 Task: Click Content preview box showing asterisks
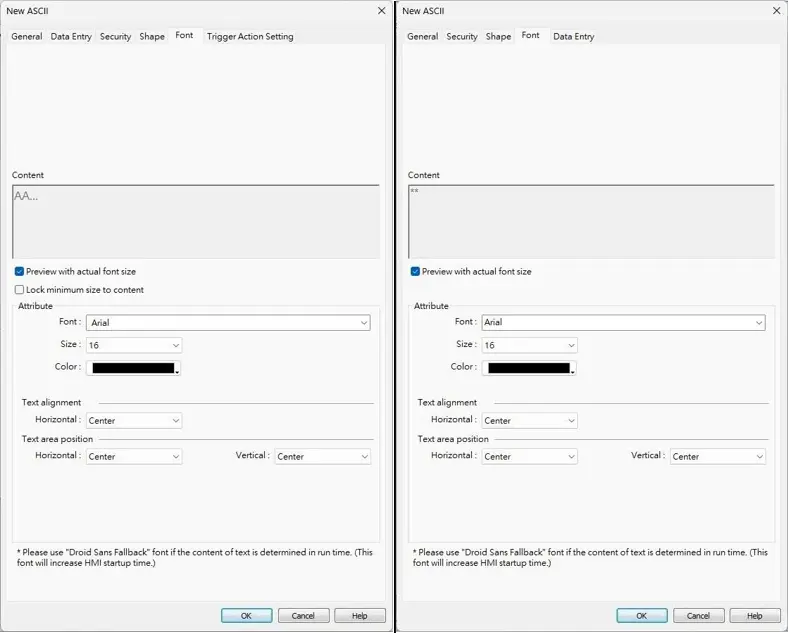(592, 222)
